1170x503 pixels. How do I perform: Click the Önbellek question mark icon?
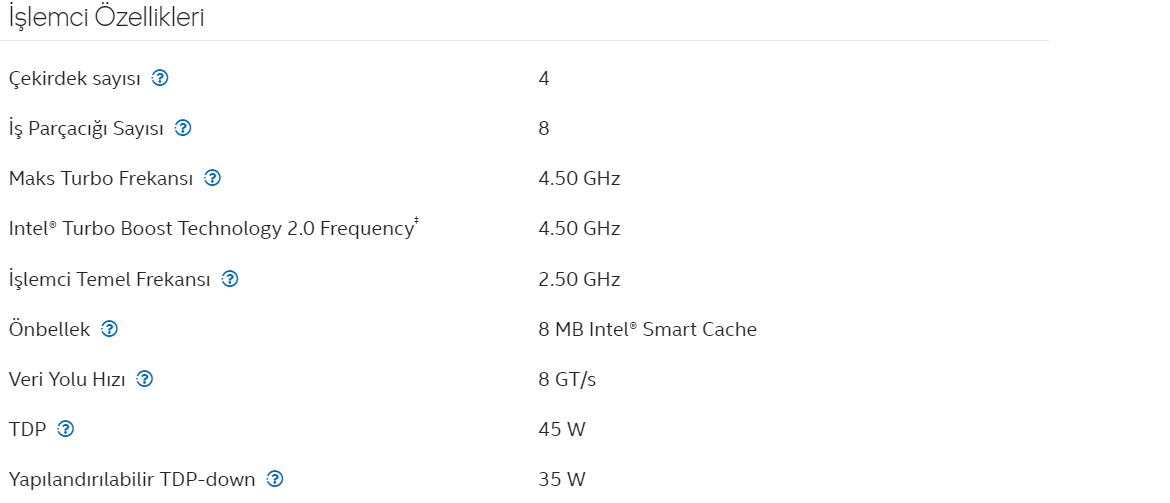109,328
